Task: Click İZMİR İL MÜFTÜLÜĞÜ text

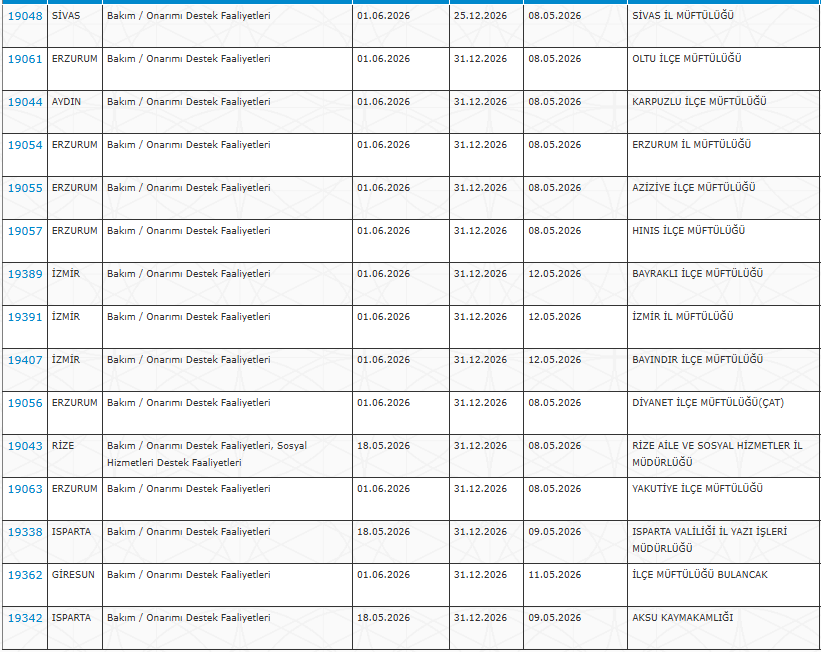Action: click(x=683, y=316)
